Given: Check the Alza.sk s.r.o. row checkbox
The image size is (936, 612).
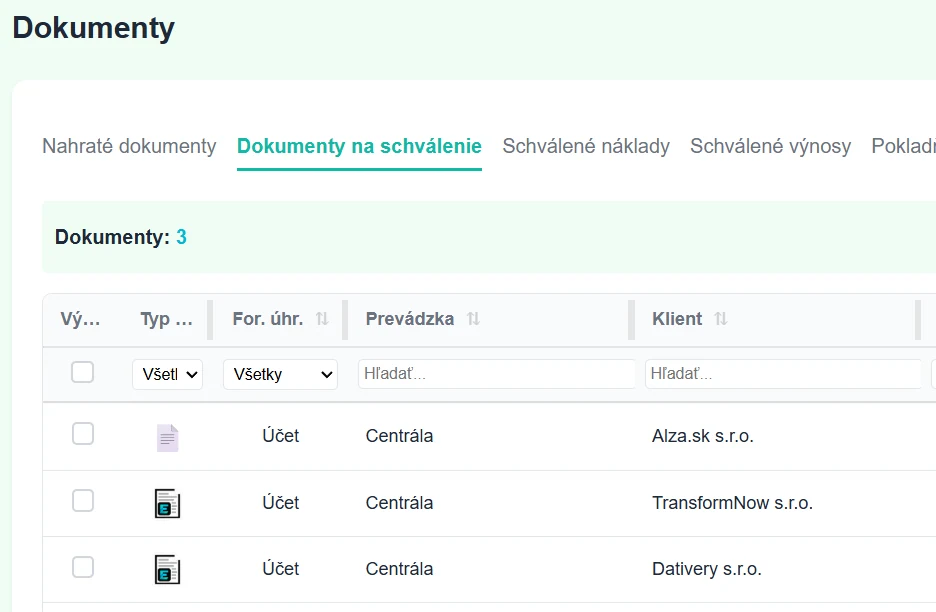Looking at the screenshot, I should [x=83, y=434].
